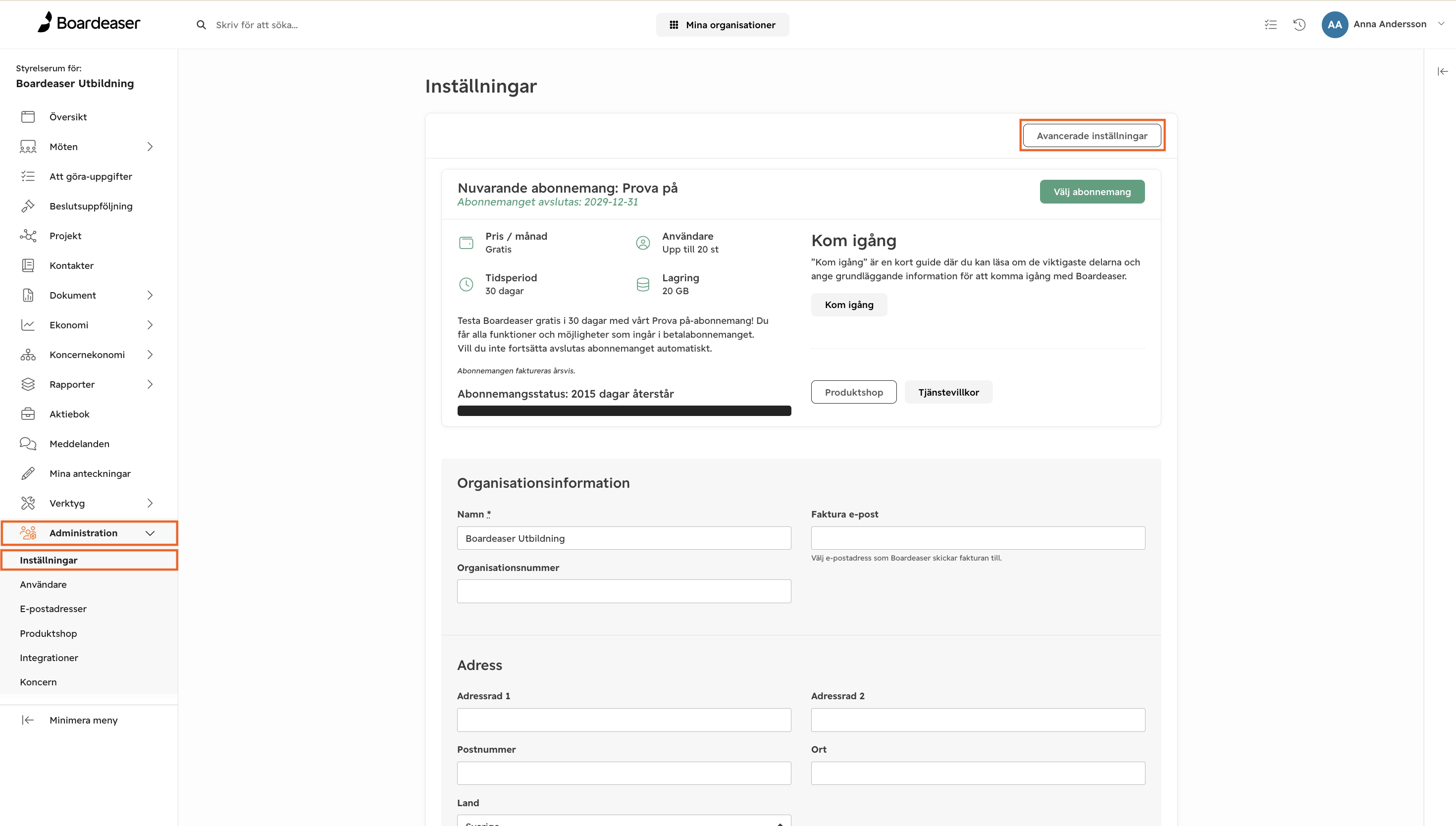This screenshot has height=826, width=1456.
Task: Click the Mina anteckningar pencil icon
Action: [28, 473]
